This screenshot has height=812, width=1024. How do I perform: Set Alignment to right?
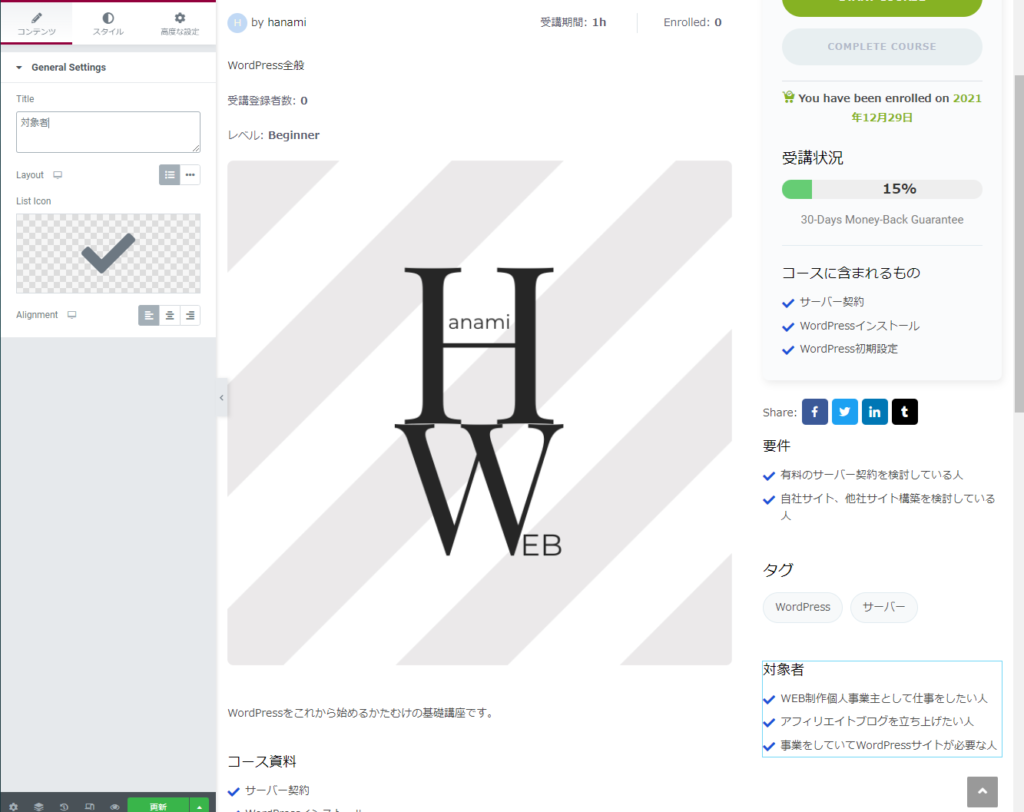click(x=190, y=315)
